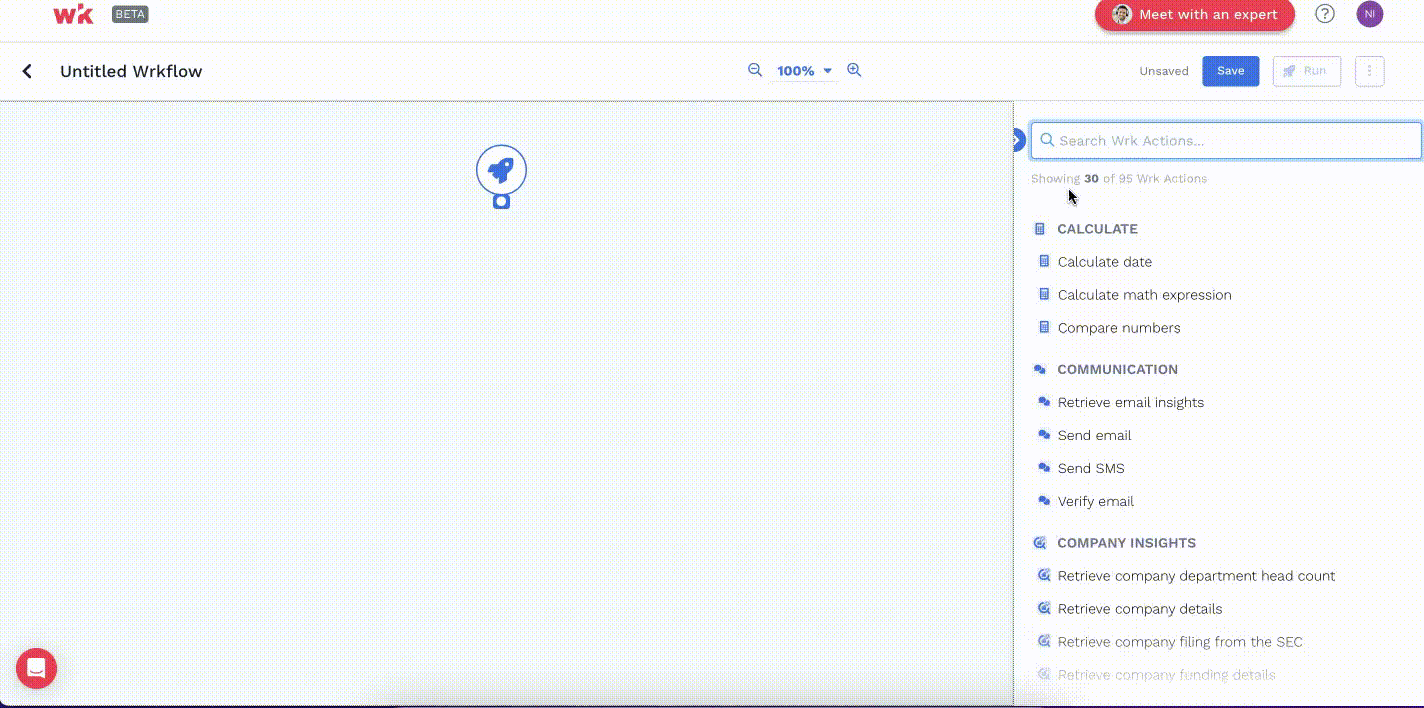
Task: Select Retrieve company filing from the SEC
Action: tap(1180, 642)
